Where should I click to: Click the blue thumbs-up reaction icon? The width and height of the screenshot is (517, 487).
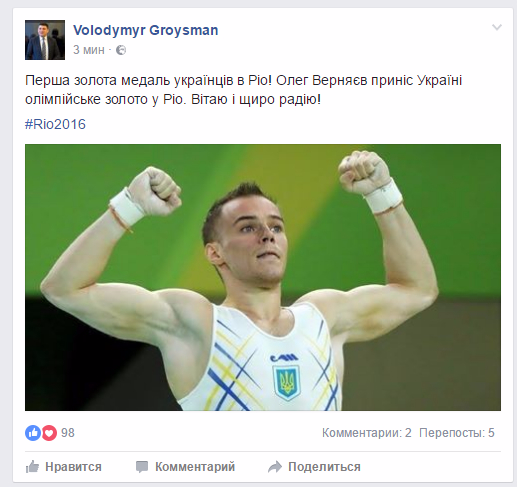[x=33, y=433]
